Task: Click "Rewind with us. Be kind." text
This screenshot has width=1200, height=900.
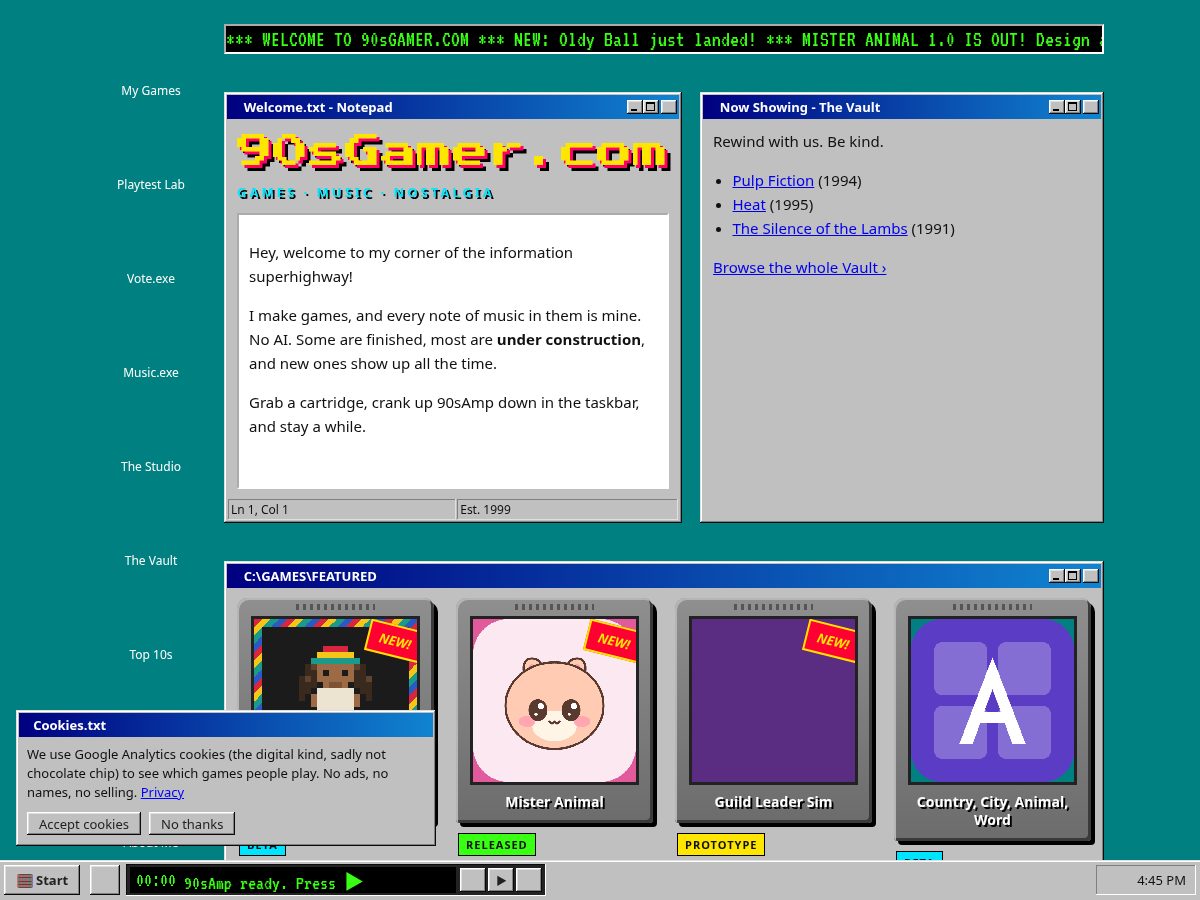Action: 798,142
